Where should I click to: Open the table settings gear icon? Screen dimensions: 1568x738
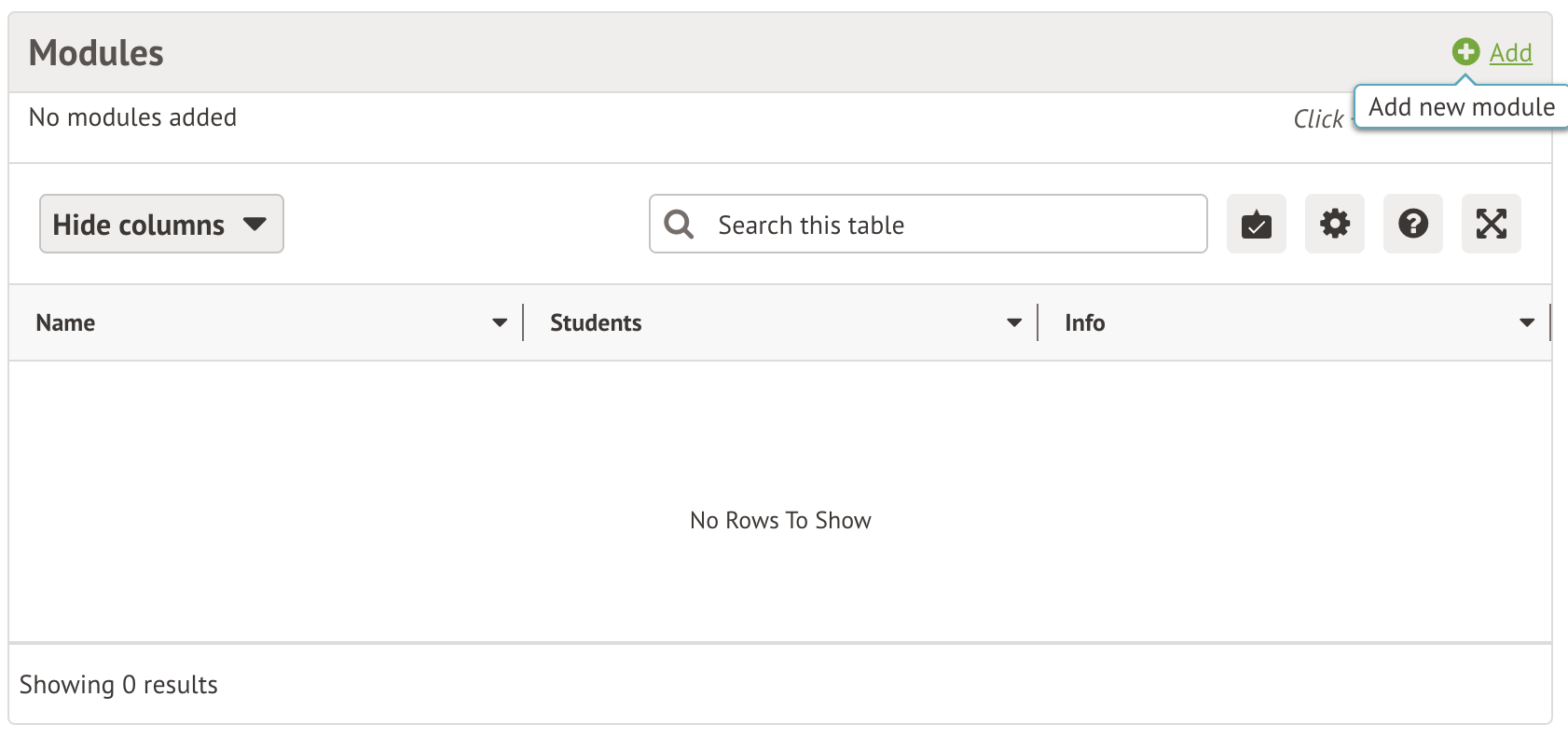pos(1334,224)
